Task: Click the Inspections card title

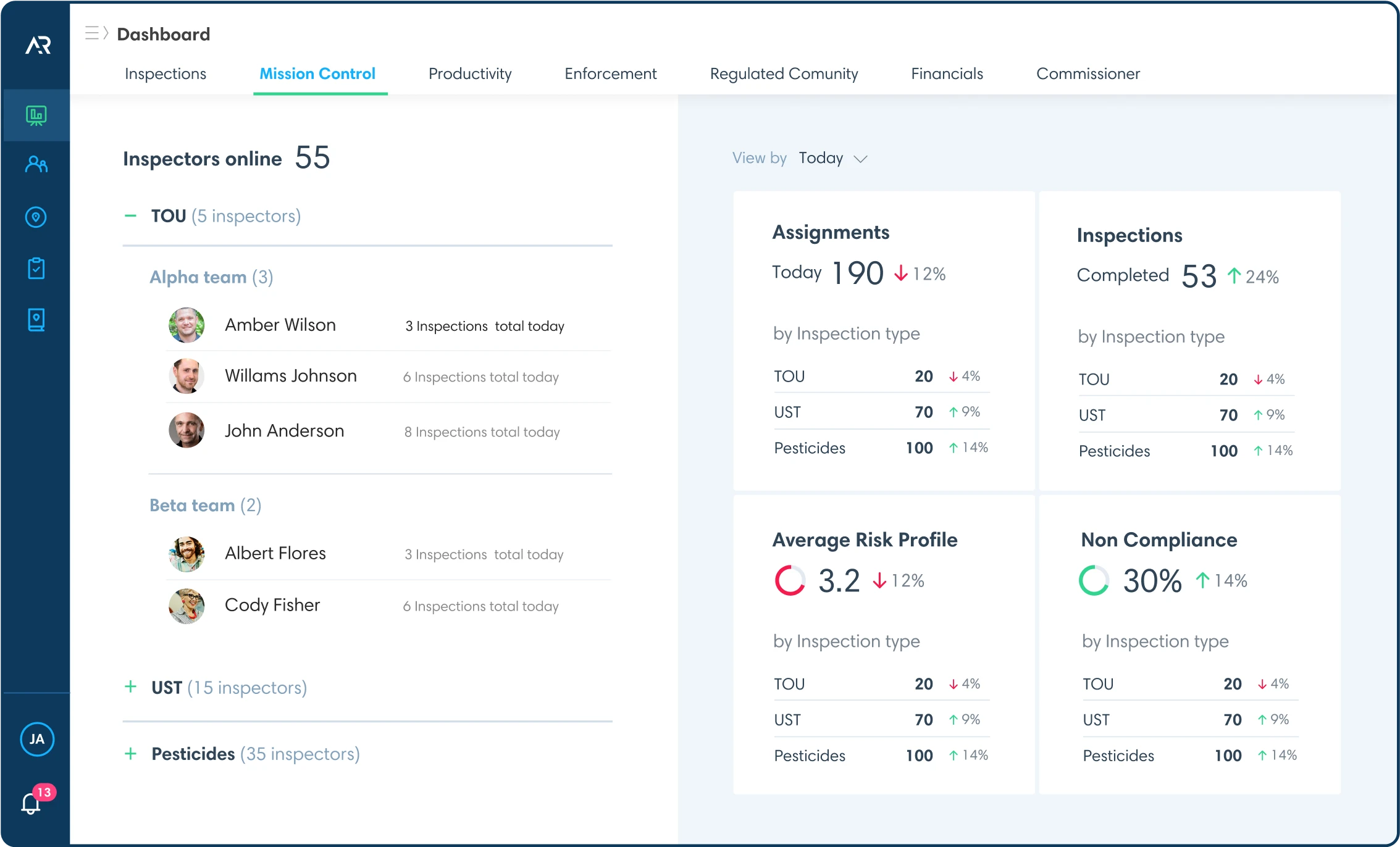Action: pyautogui.click(x=1130, y=235)
